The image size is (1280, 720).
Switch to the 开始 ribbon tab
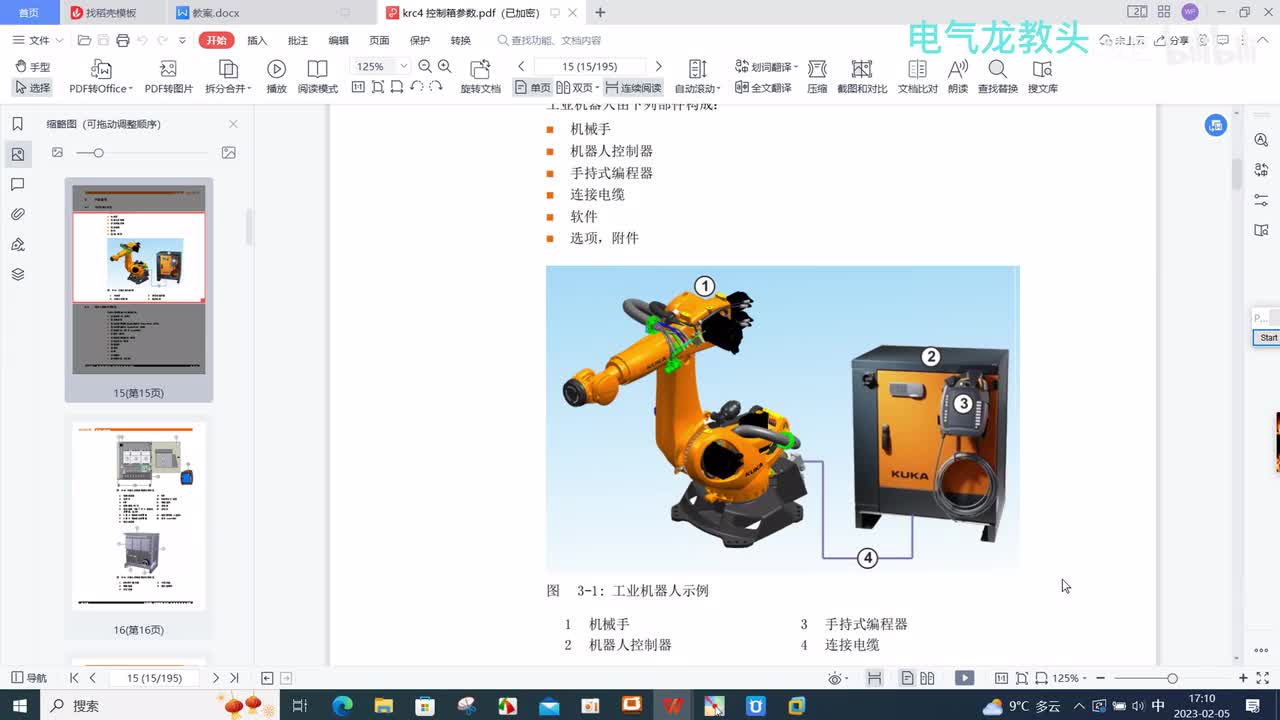(216, 40)
